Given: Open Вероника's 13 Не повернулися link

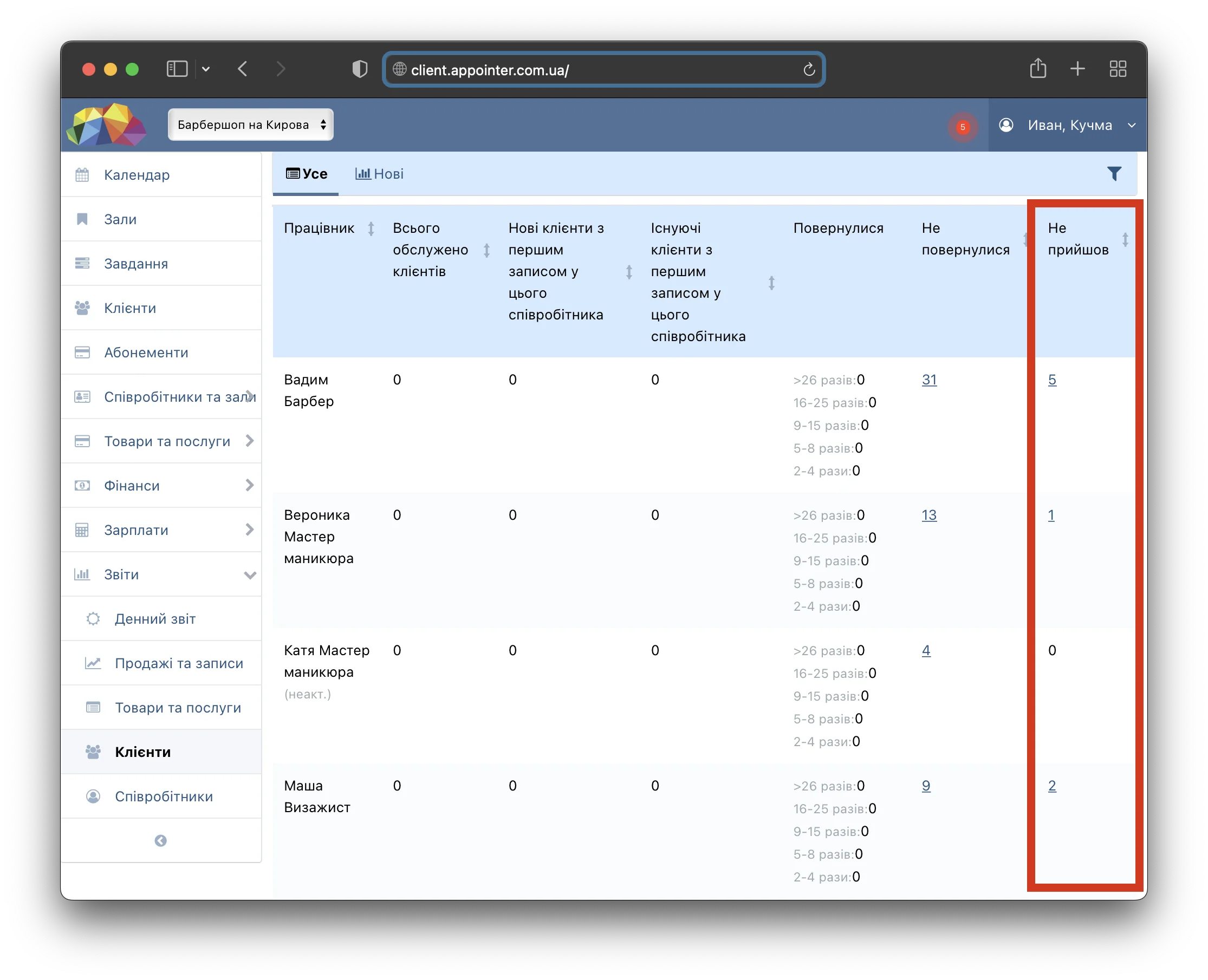Looking at the screenshot, I should [x=928, y=515].
